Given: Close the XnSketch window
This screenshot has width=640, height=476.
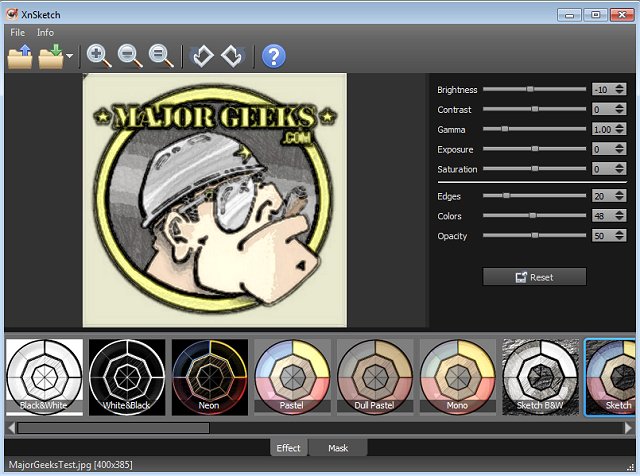Looking at the screenshot, I should 622,15.
